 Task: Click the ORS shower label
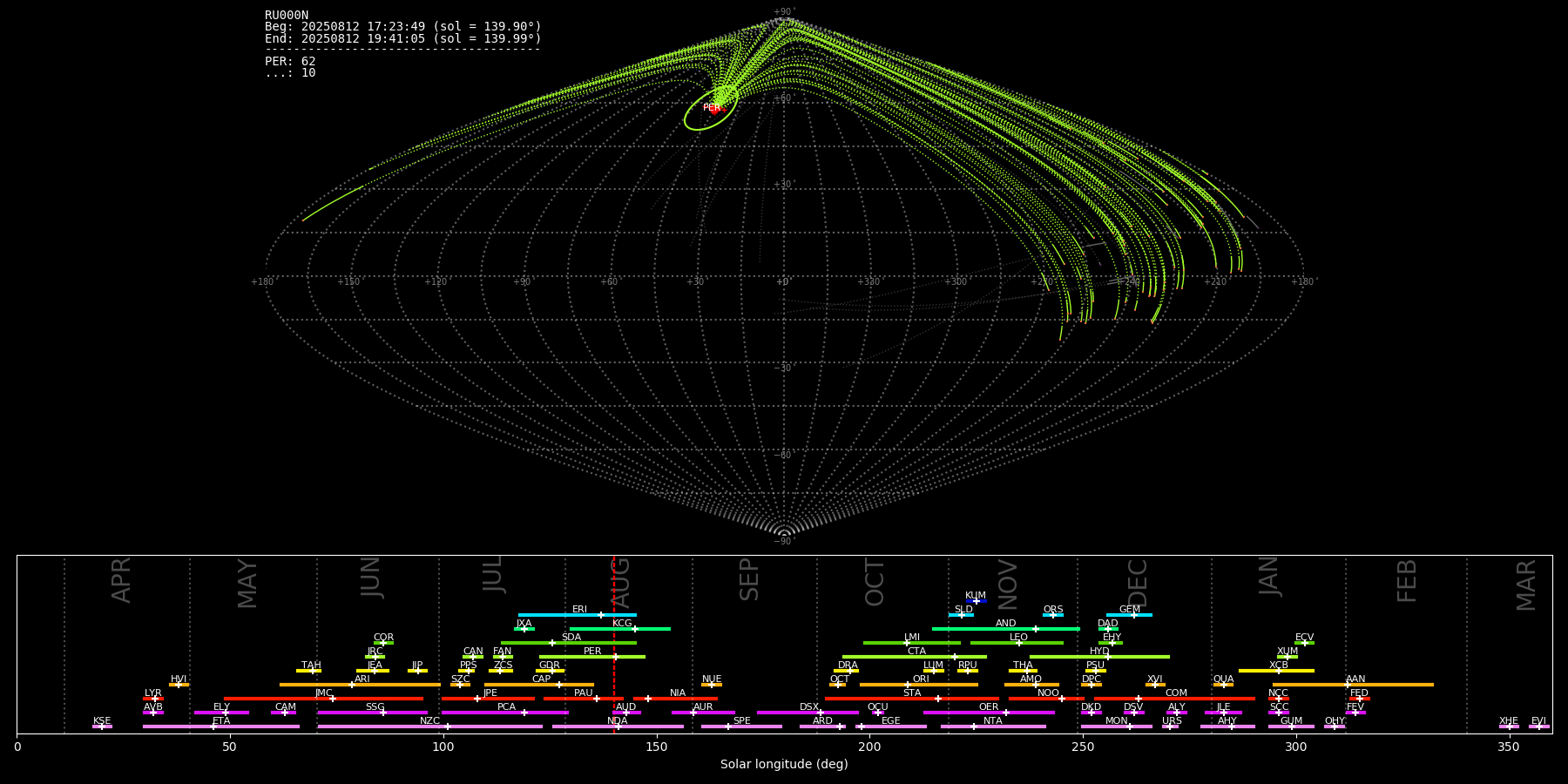coord(1052,609)
